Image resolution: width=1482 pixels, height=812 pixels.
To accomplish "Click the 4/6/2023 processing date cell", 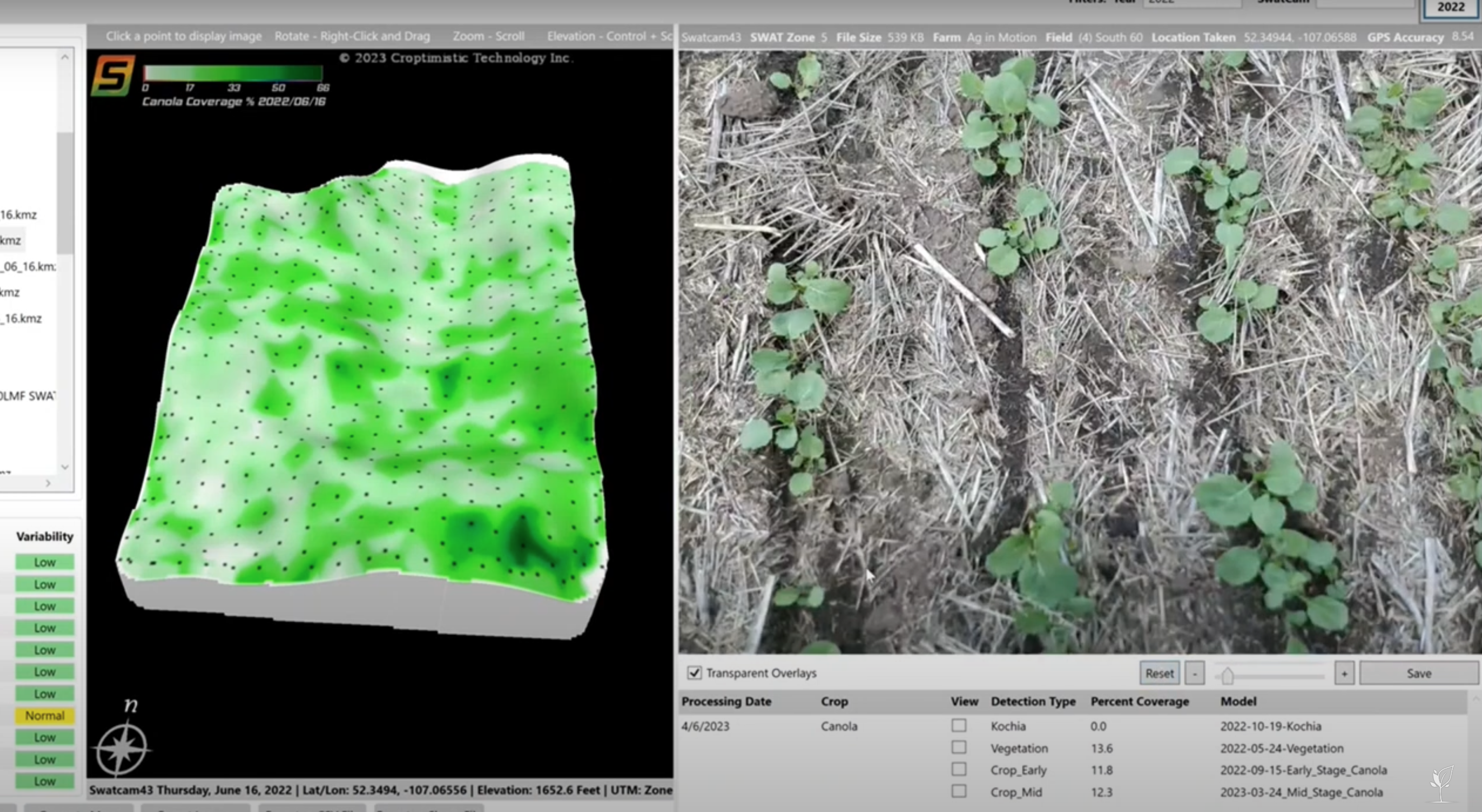I will point(706,726).
